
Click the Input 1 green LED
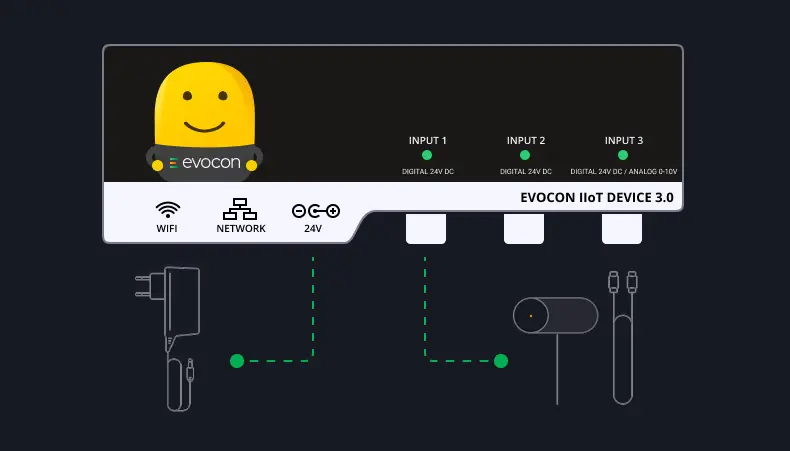(x=427, y=155)
